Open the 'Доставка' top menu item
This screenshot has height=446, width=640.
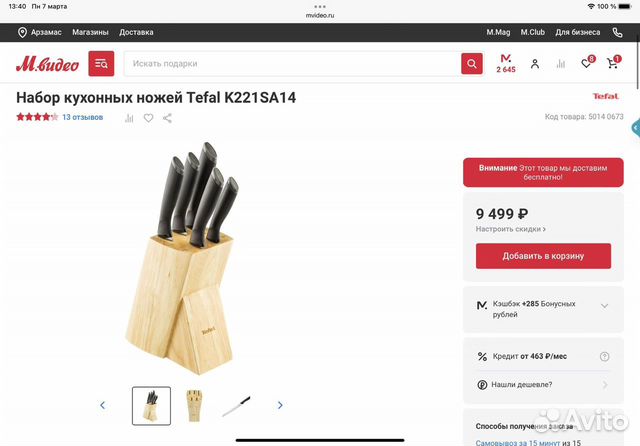point(136,32)
